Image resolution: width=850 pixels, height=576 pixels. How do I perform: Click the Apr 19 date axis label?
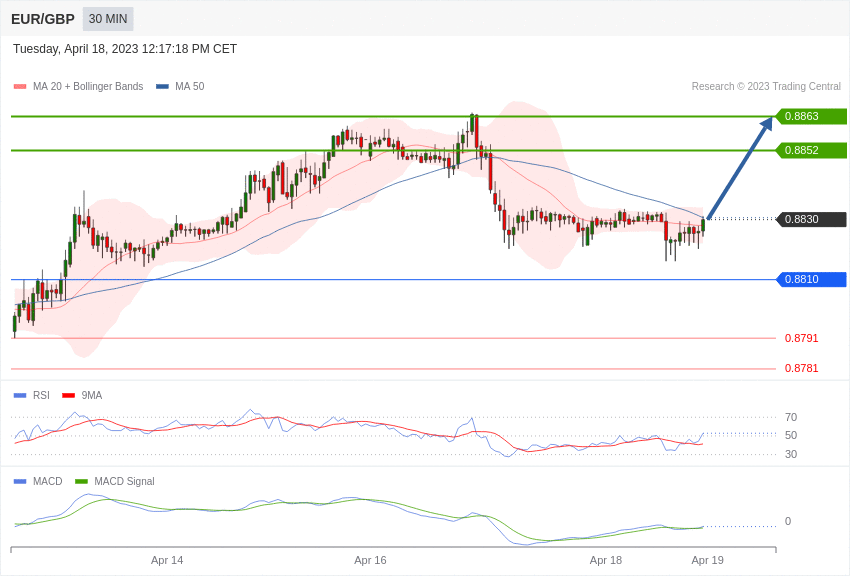pos(707,560)
